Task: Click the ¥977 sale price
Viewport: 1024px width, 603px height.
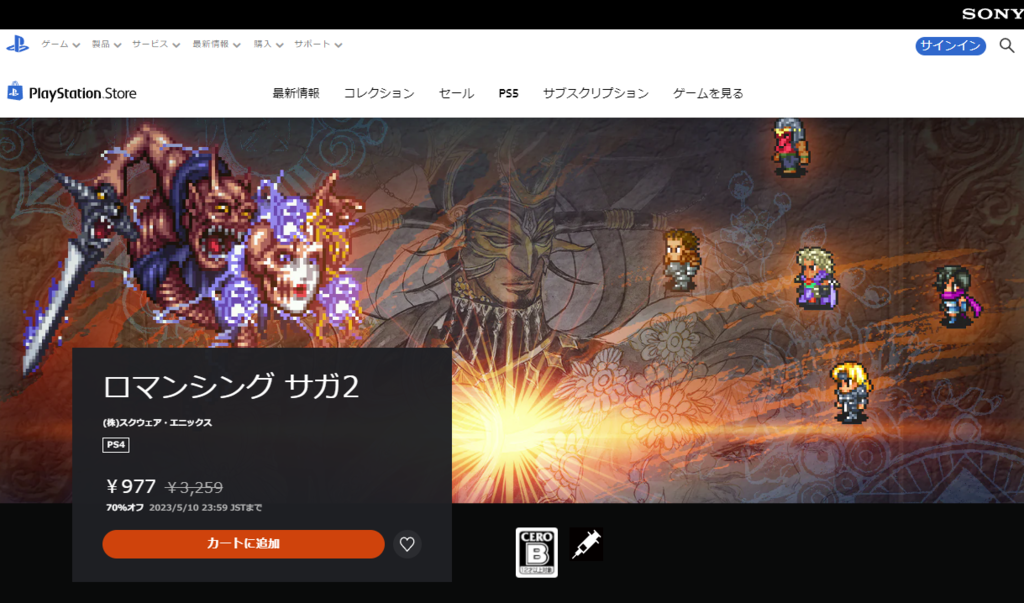Action: (x=131, y=487)
